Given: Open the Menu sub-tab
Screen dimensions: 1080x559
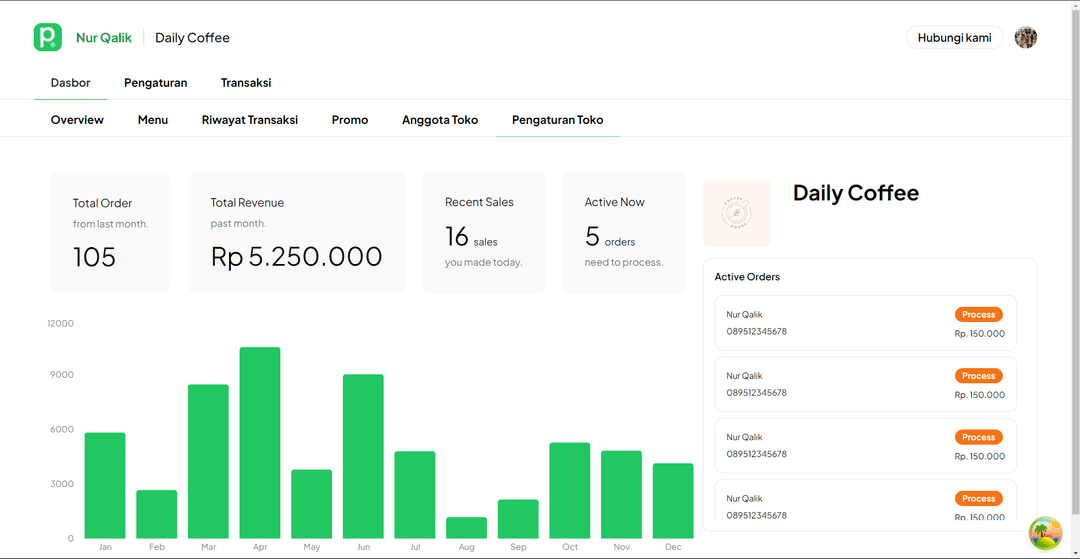Looking at the screenshot, I should pyautogui.click(x=153, y=120).
